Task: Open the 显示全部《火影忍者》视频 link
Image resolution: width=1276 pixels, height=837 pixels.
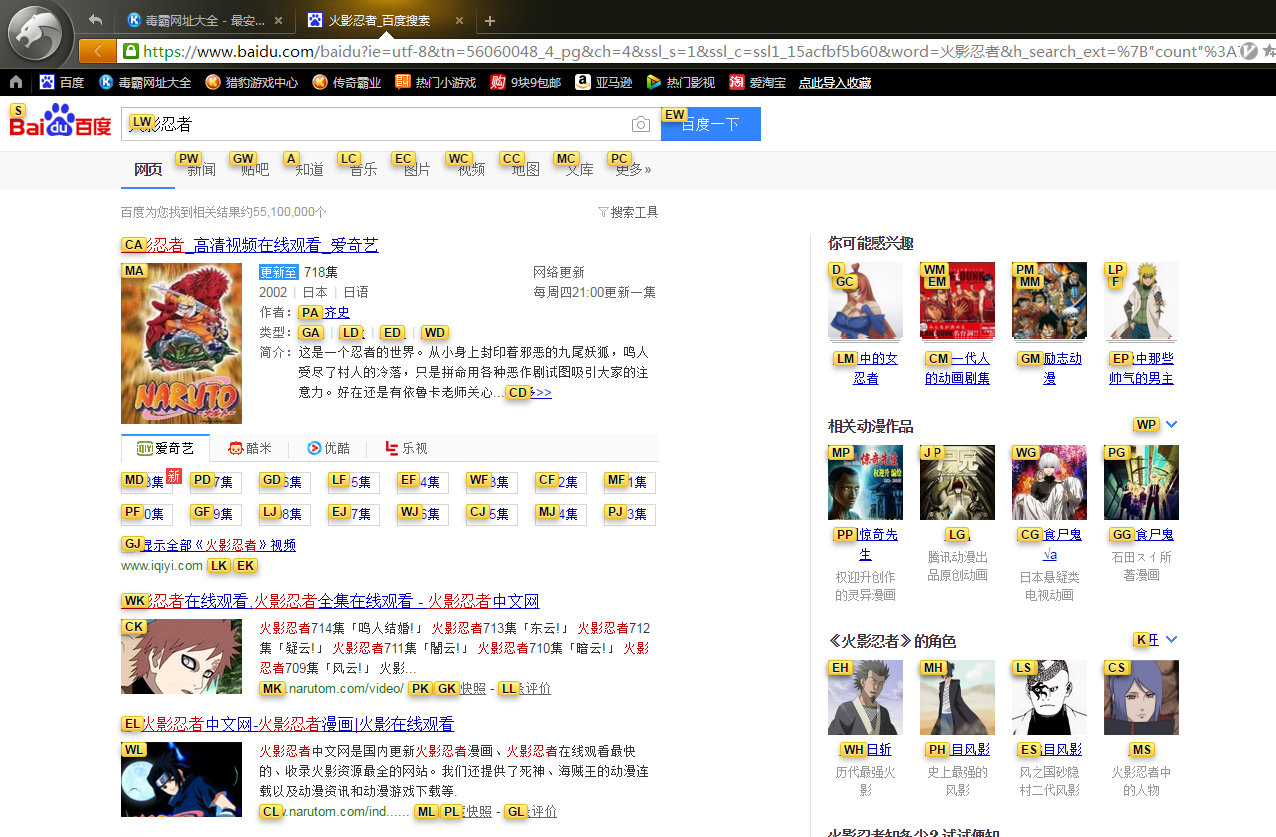Action: 208,545
